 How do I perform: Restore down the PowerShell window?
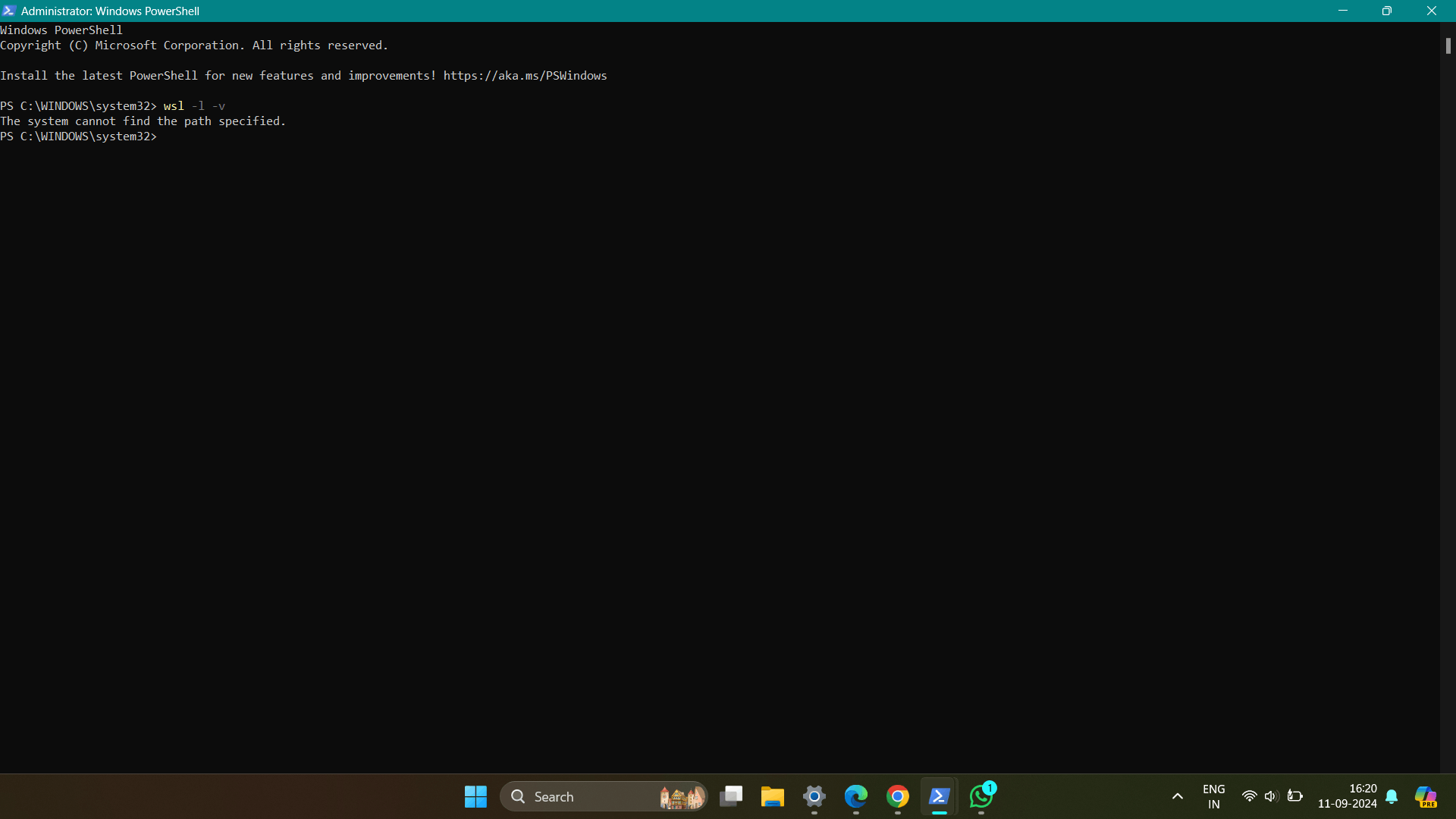tap(1387, 11)
